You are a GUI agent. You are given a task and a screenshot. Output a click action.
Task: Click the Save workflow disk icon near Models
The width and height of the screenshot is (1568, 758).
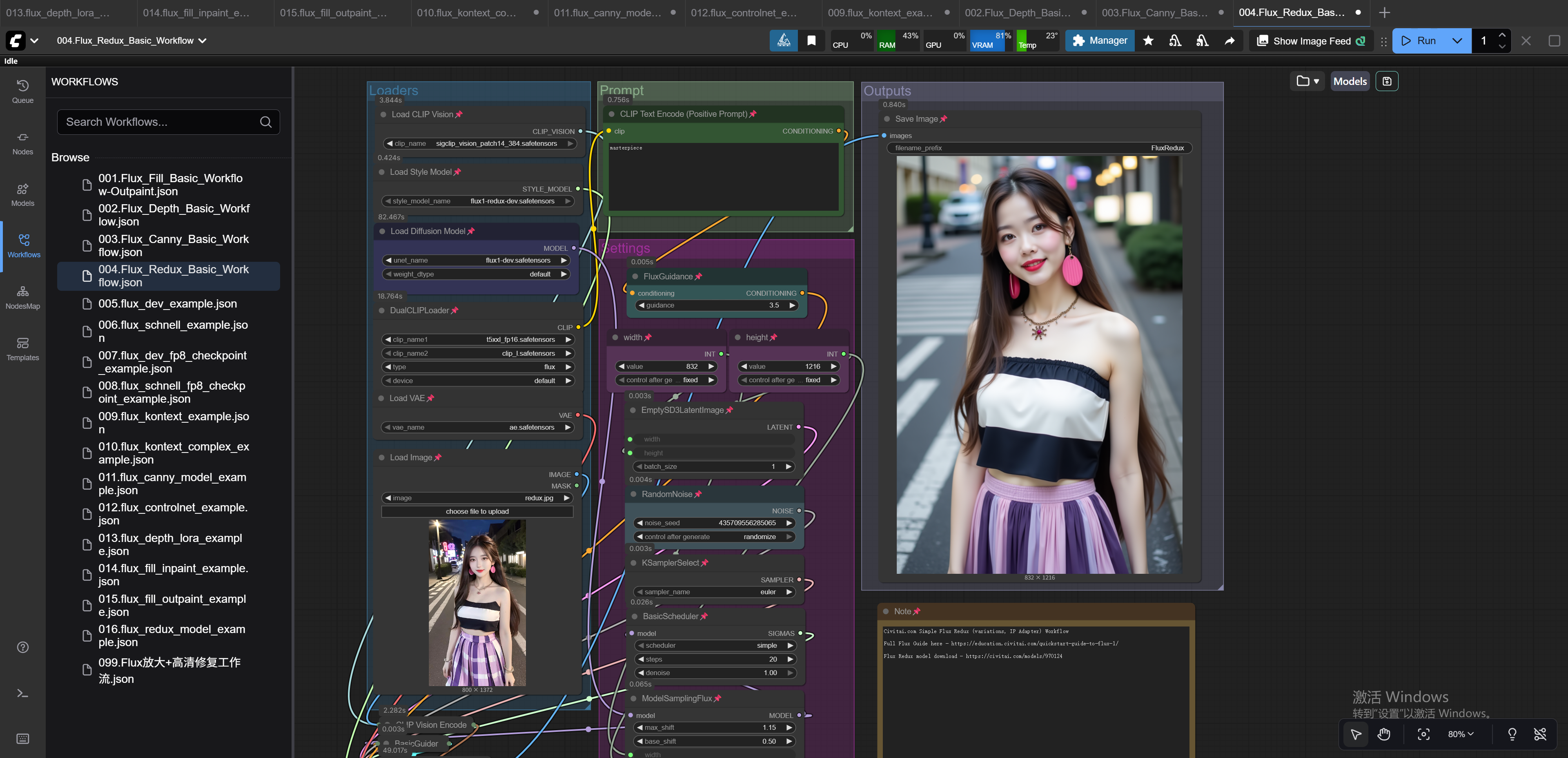1387,80
